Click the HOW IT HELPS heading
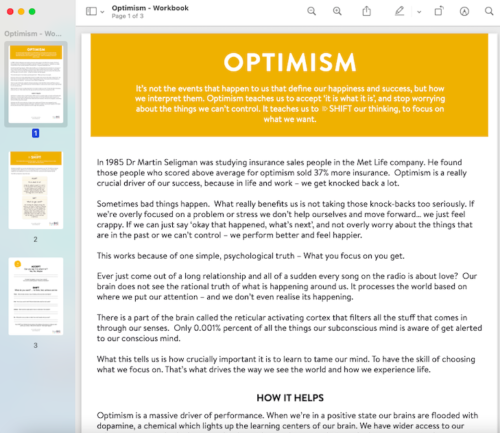Image resolution: width=500 pixels, height=433 pixels. (x=290, y=398)
